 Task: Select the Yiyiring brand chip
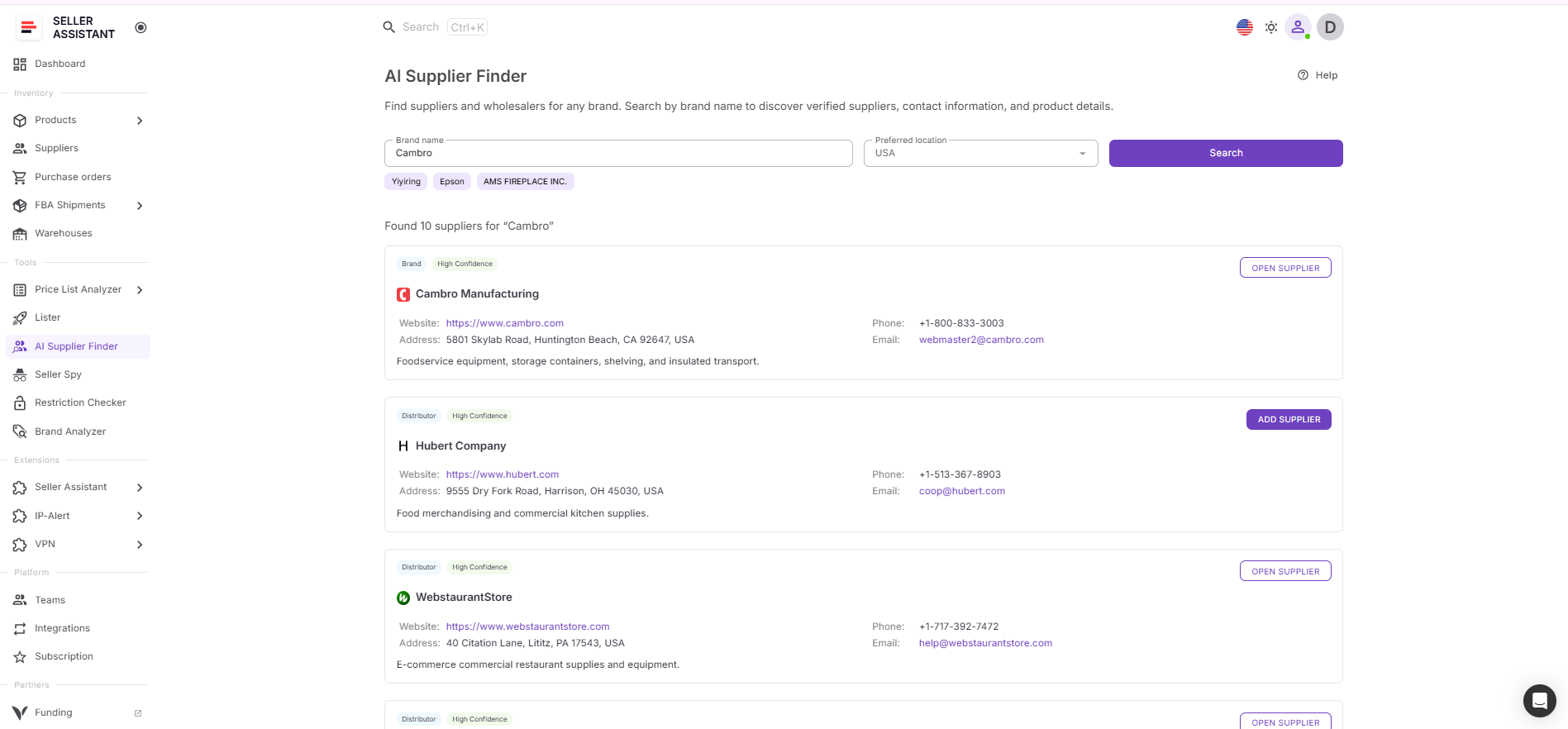point(406,182)
